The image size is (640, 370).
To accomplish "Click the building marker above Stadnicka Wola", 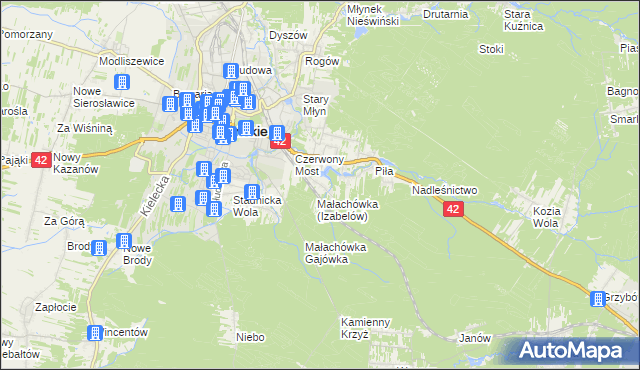I will tap(252, 192).
